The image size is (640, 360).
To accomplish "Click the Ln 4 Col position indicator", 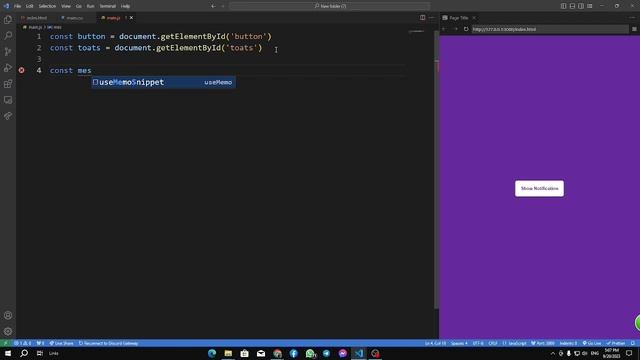I will tap(435, 343).
